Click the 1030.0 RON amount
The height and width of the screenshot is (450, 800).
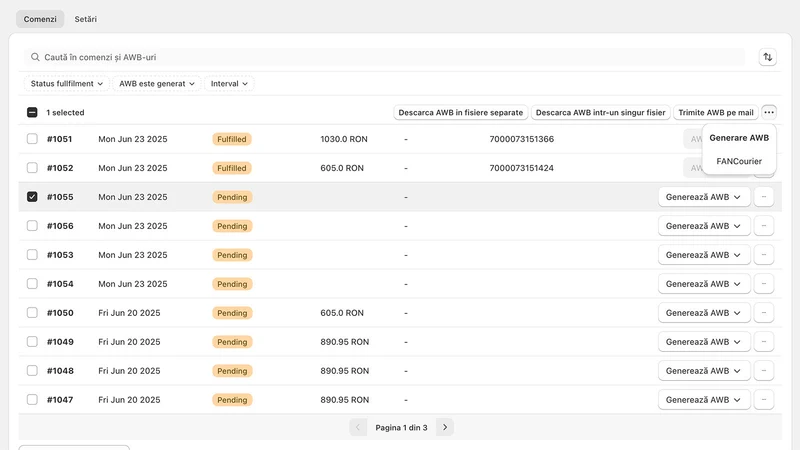344,139
